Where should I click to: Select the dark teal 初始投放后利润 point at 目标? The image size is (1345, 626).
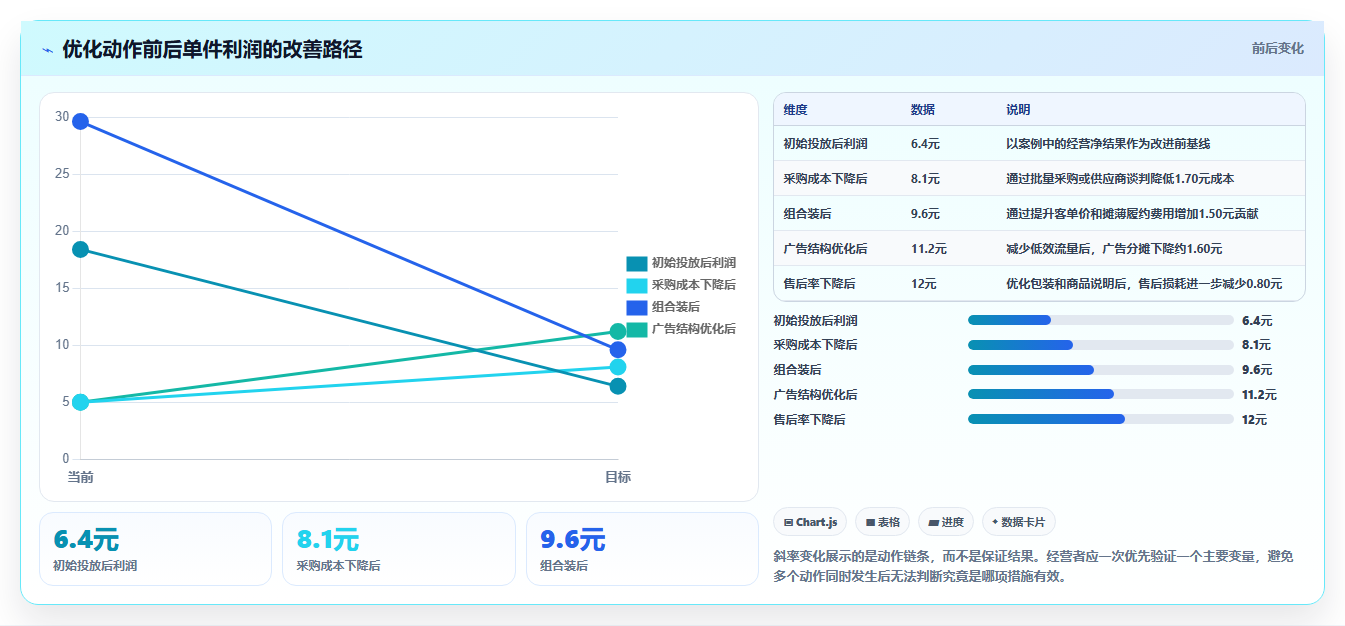[618, 386]
